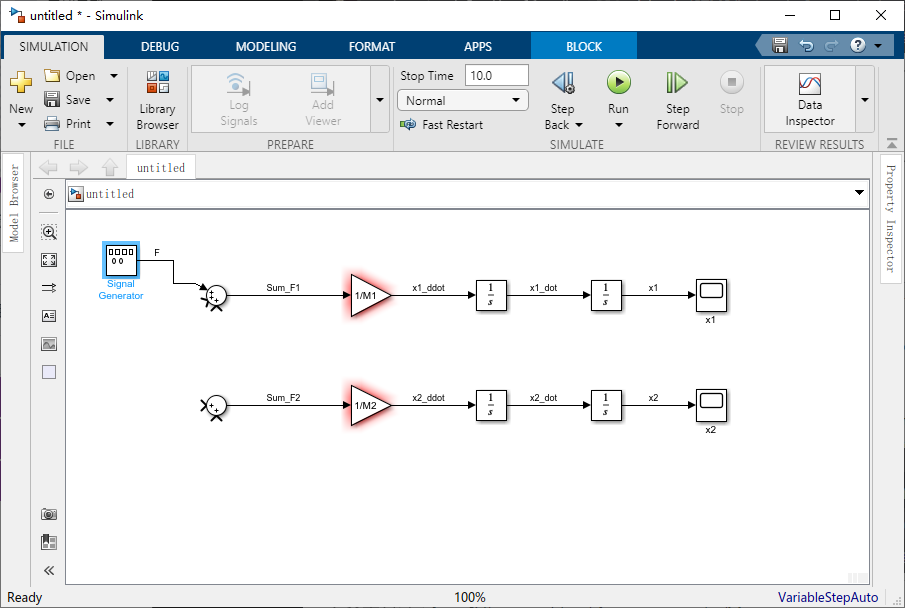905x608 pixels.
Task: Click the Stop Time input field
Action: tap(496, 76)
